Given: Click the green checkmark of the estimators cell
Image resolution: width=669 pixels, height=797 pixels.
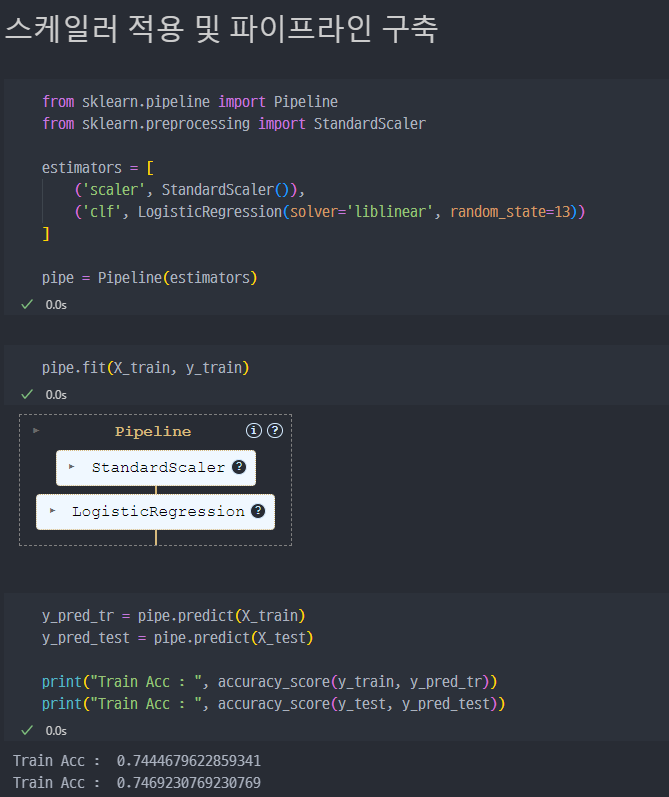Looking at the screenshot, I should [x=27, y=304].
